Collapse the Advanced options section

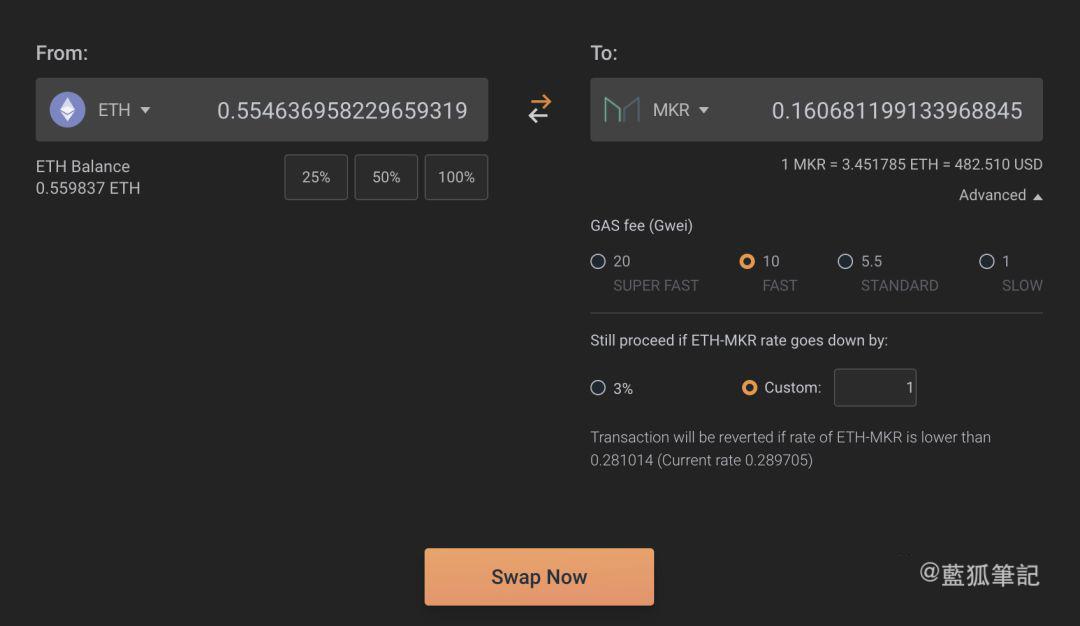click(x=1000, y=196)
